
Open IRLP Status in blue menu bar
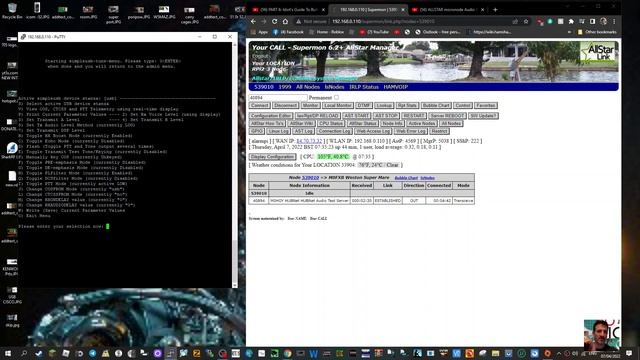(364, 87)
